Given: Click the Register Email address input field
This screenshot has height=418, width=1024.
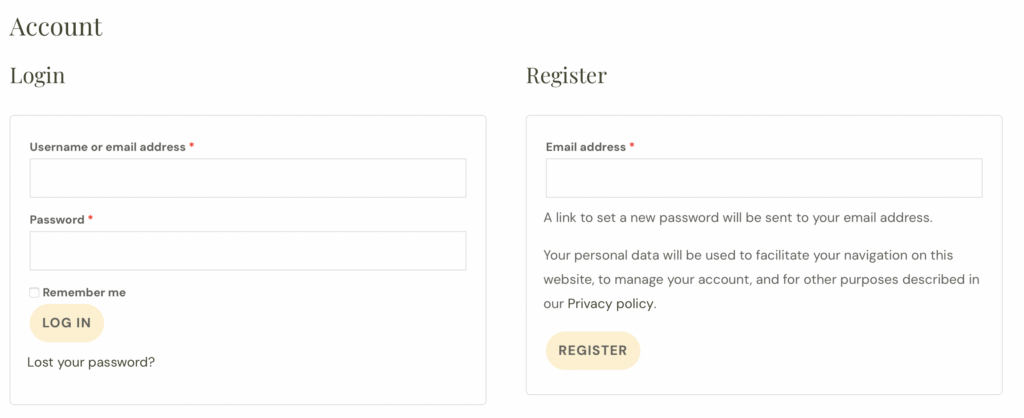Looking at the screenshot, I should coord(763,178).
